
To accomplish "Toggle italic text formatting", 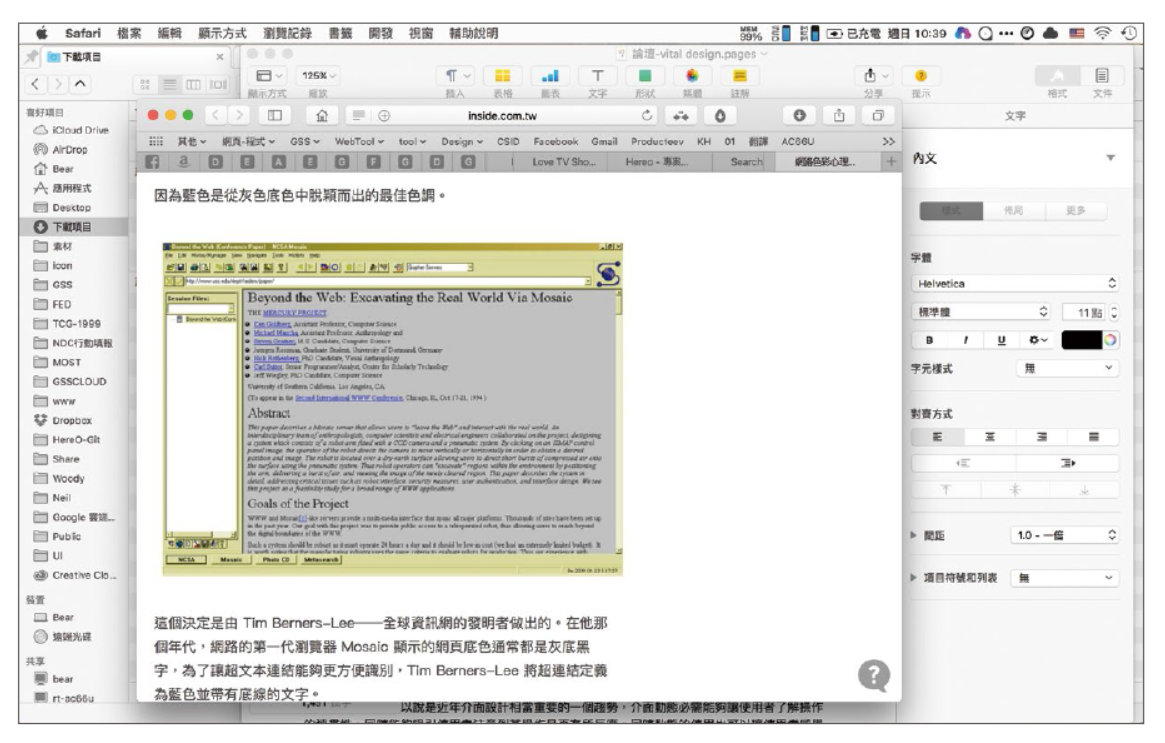I will (965, 340).
